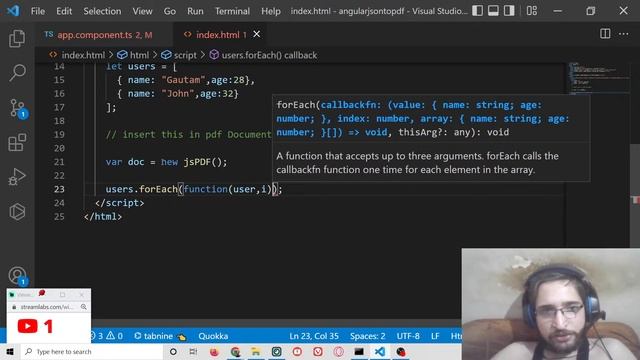Open the hexagon extension view in activity bar

click(x=17, y=211)
